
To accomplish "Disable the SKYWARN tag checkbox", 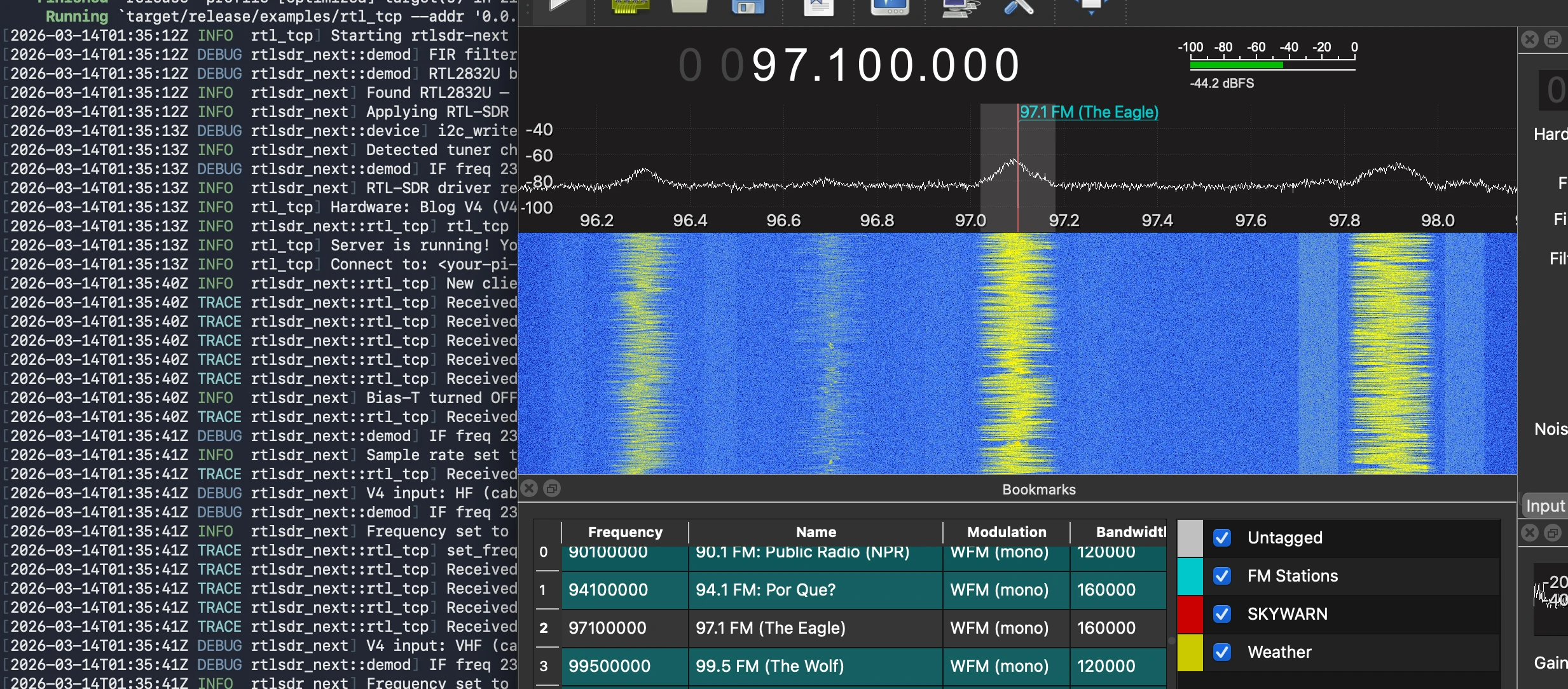I will [x=1223, y=613].
